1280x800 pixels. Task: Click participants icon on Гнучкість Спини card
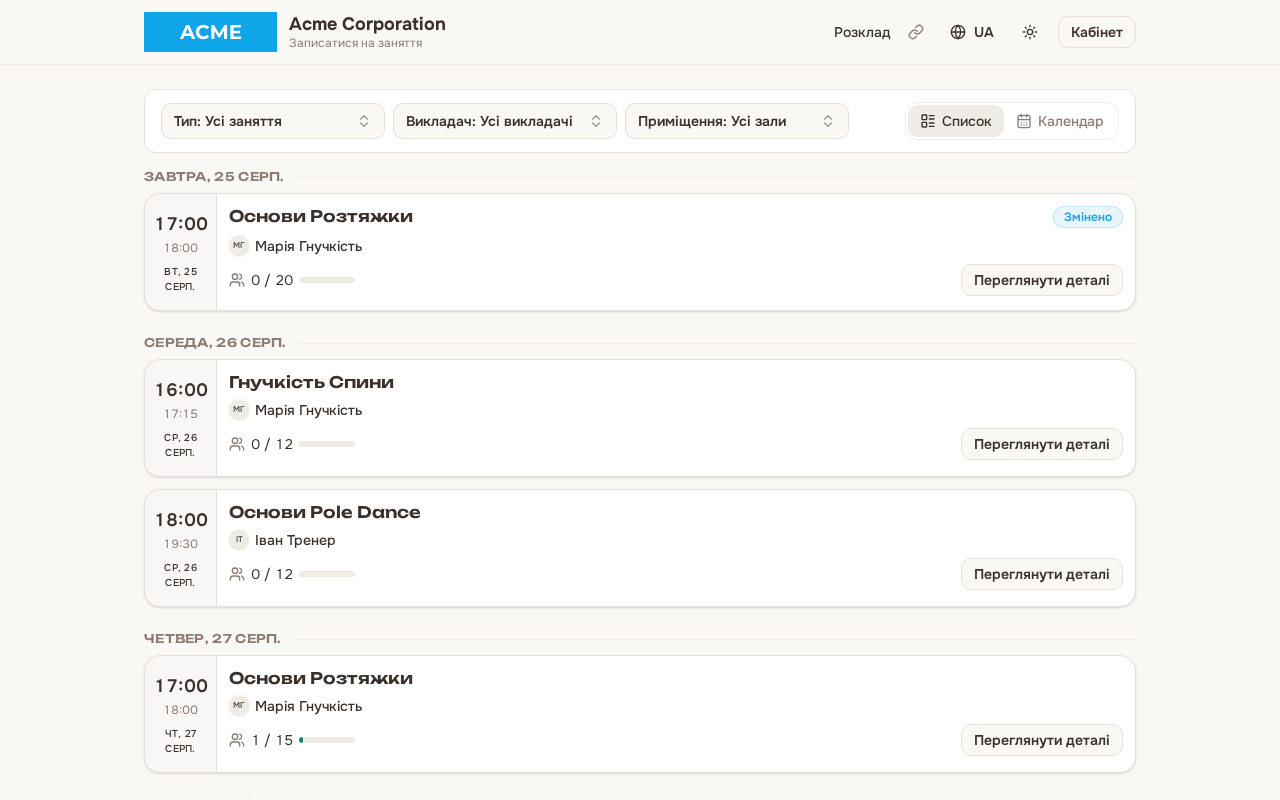click(237, 444)
